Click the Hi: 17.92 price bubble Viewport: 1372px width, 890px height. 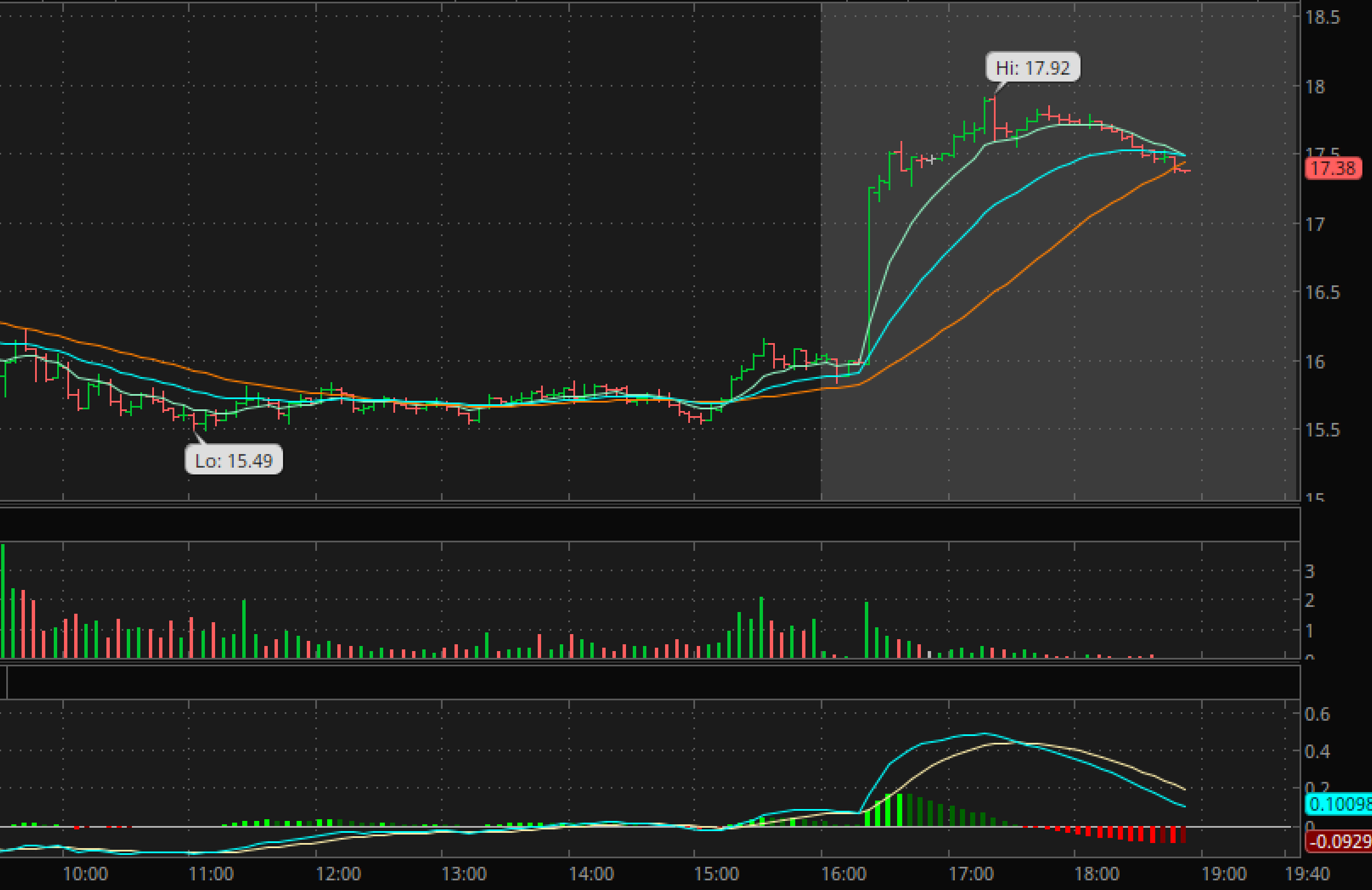click(x=1032, y=67)
